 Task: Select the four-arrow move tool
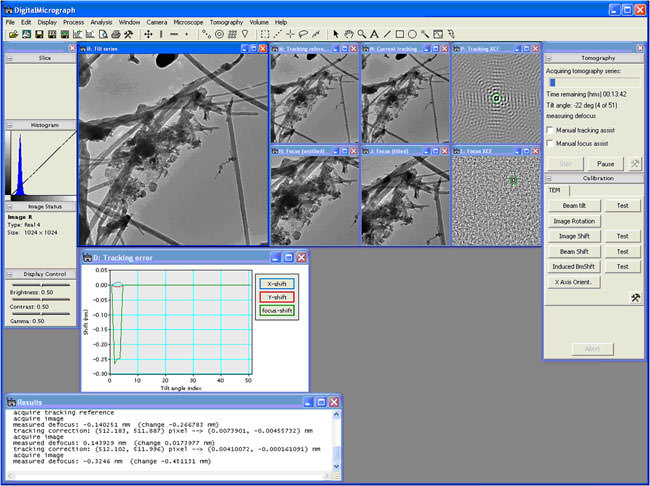pos(148,34)
